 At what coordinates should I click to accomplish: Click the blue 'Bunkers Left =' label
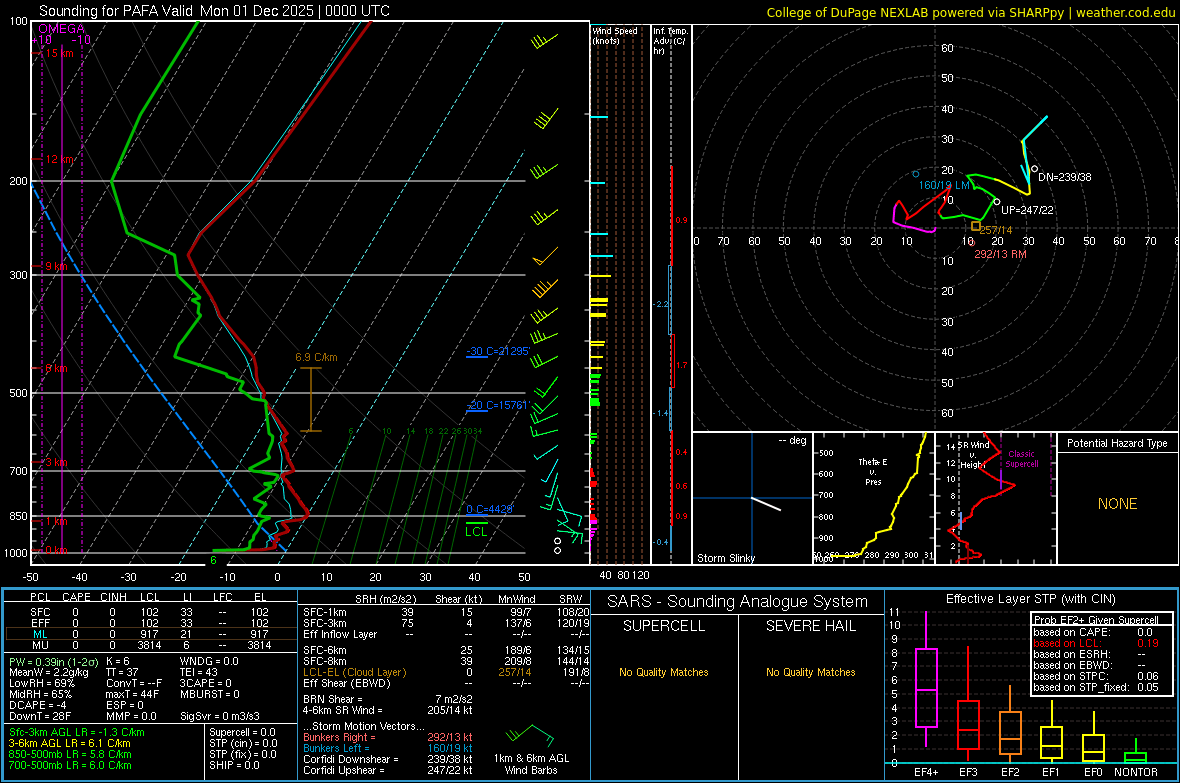336,748
